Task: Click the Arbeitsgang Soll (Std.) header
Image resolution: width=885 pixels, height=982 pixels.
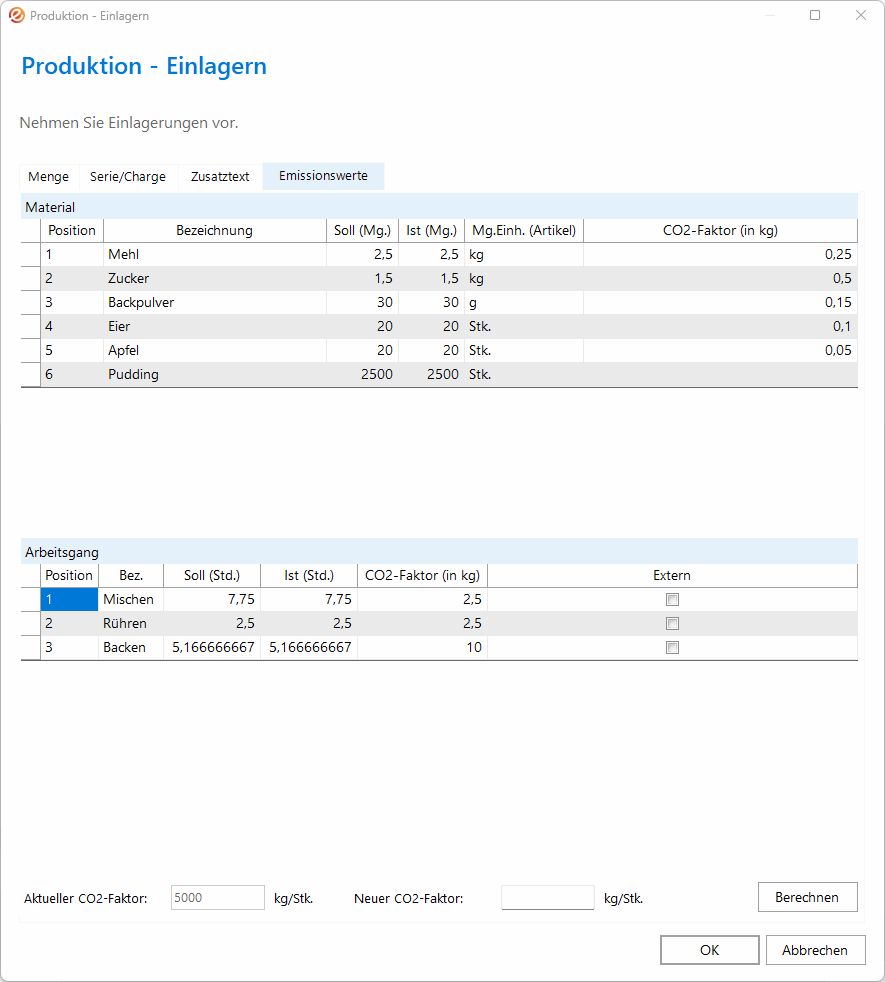Action: pos(212,576)
